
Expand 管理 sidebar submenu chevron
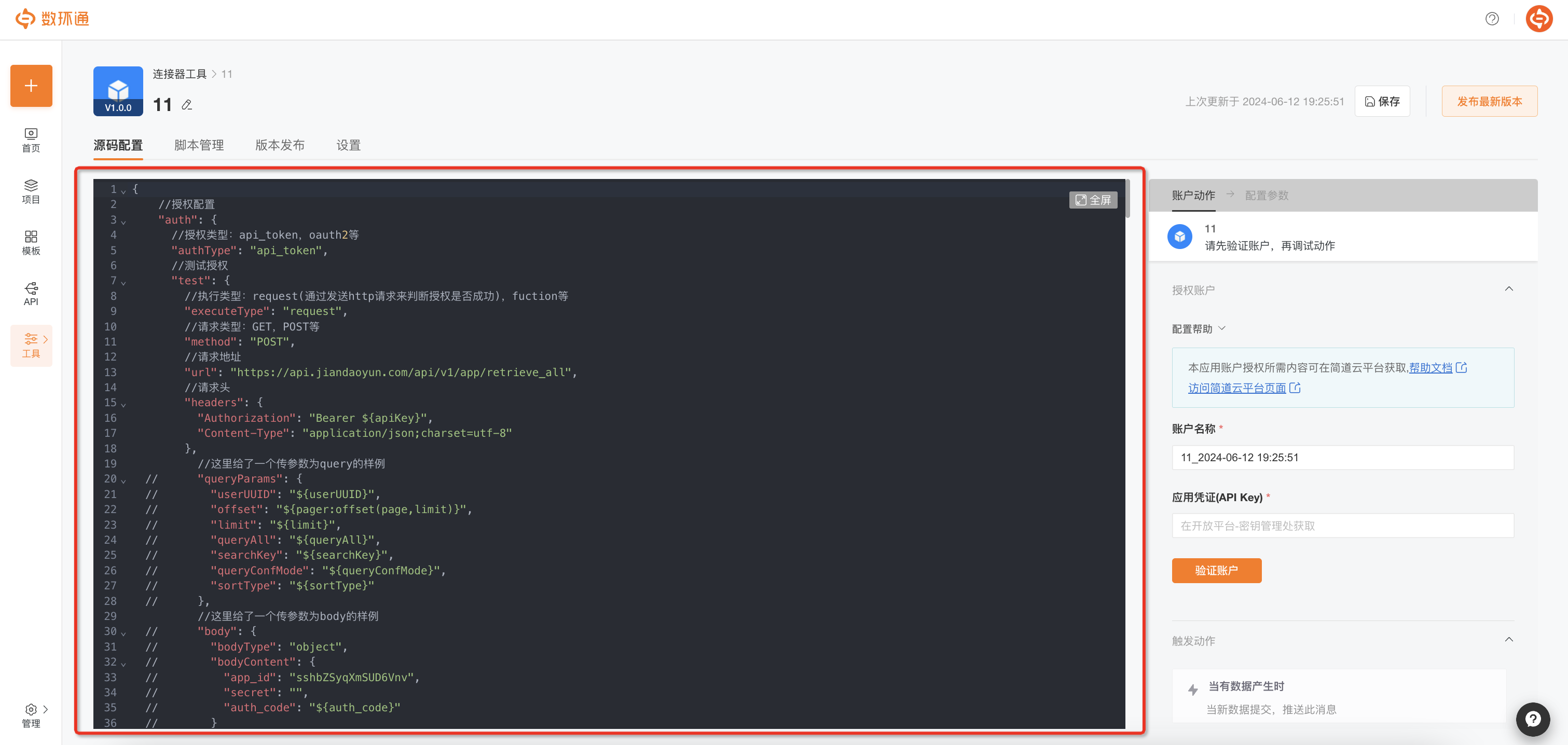point(46,709)
